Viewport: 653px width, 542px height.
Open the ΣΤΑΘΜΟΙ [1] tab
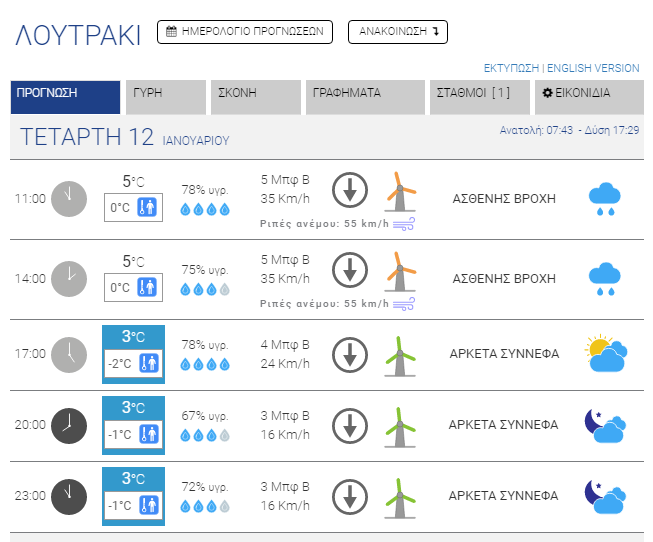click(x=478, y=93)
